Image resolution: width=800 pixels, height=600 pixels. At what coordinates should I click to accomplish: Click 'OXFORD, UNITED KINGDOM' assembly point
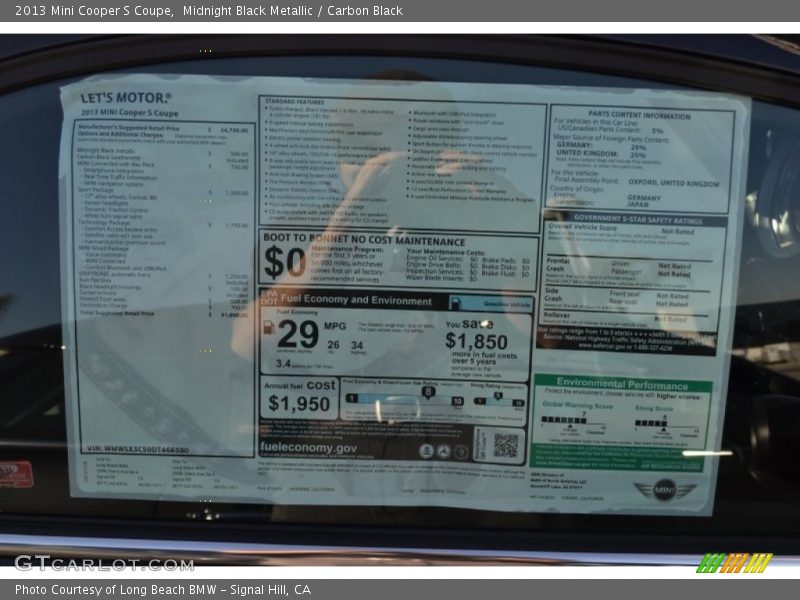tap(673, 183)
